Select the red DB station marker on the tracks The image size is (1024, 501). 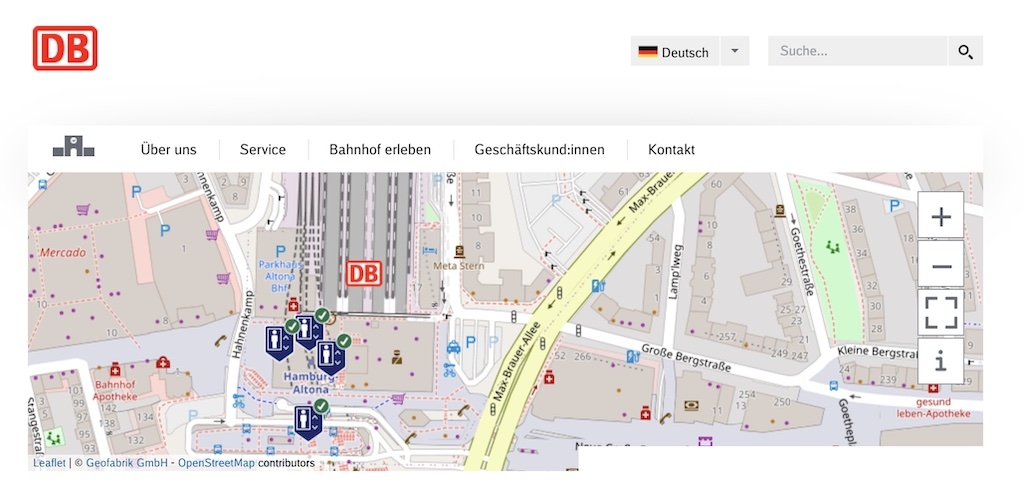363,274
